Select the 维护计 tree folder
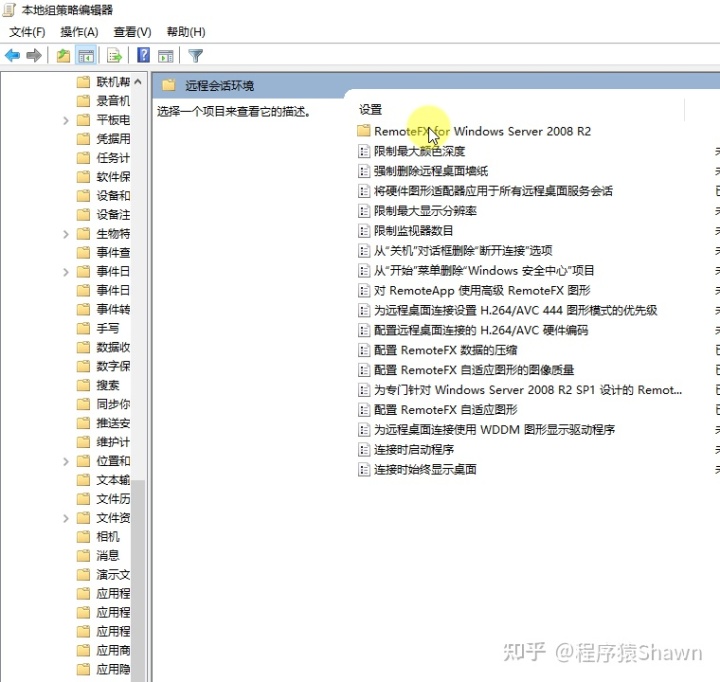Viewport: 720px width, 682px height. pos(103,442)
